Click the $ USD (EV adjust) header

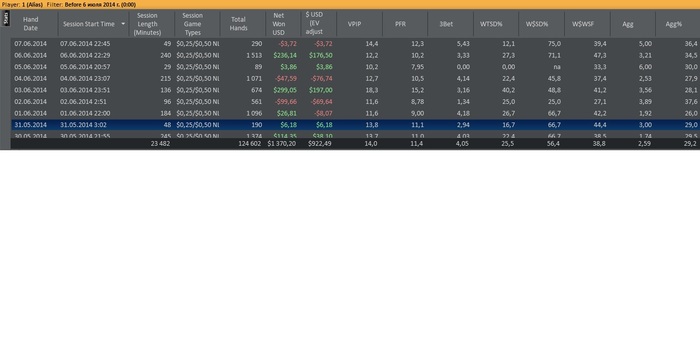(314, 24)
